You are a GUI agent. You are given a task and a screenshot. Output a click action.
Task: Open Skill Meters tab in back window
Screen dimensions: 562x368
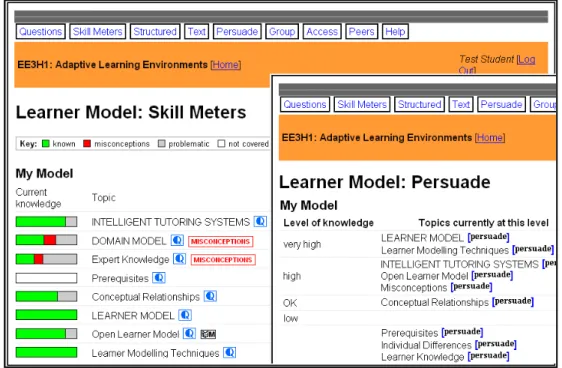(97, 32)
